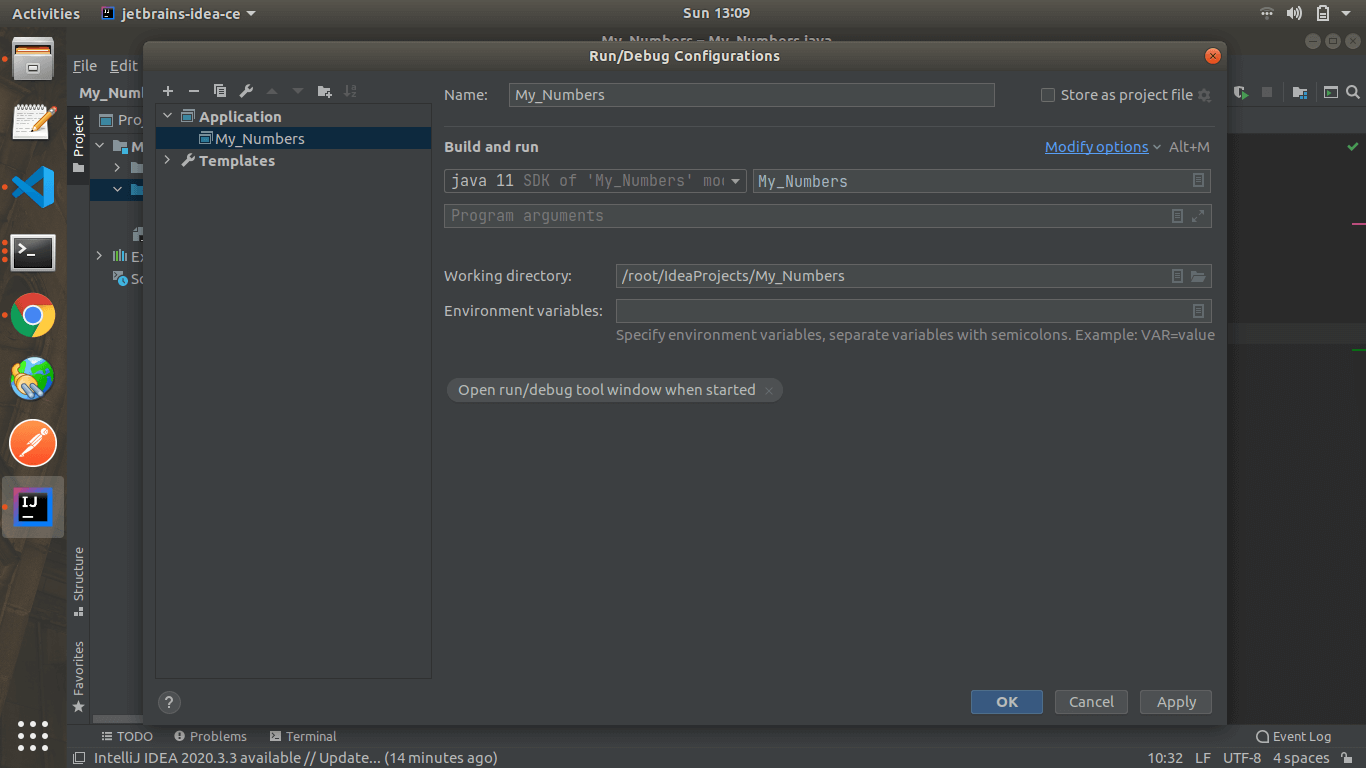This screenshot has height=768, width=1366.
Task: Expand the program arguments field
Action: pos(1198,216)
